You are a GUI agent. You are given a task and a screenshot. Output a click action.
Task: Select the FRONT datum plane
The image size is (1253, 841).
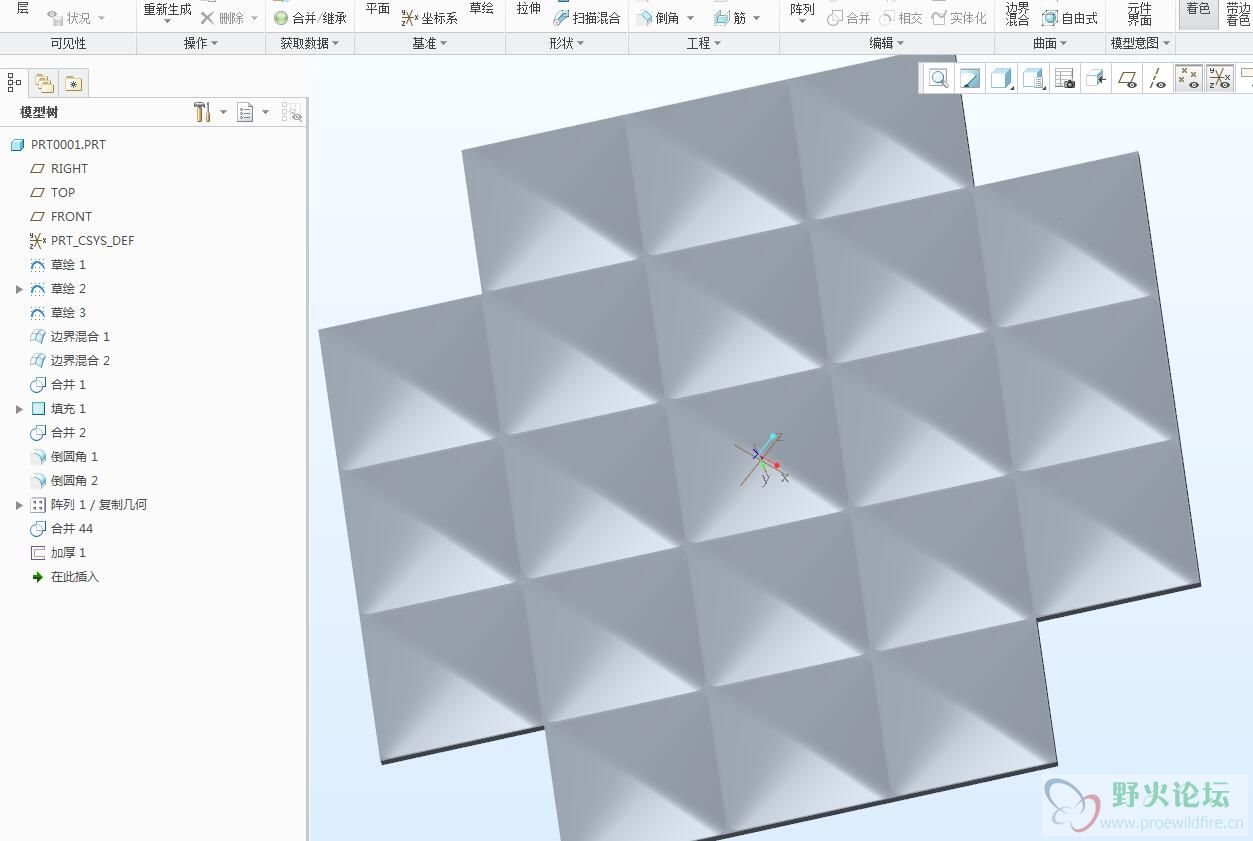(61, 217)
